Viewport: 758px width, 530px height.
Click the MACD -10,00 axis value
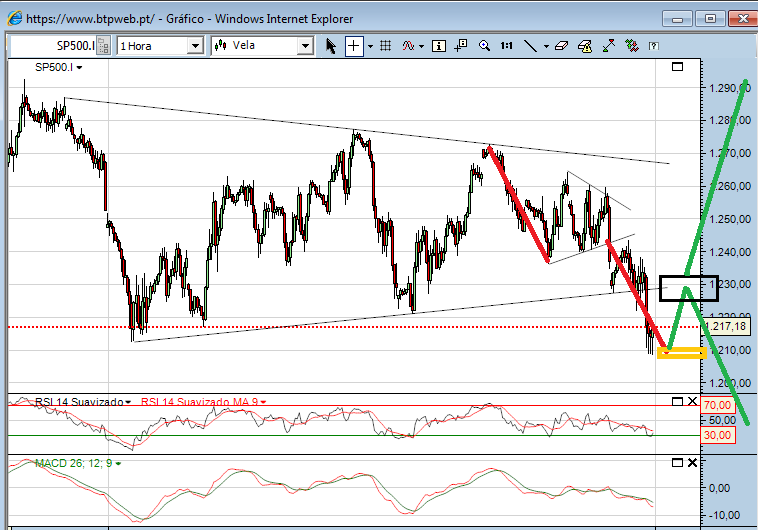tap(724, 515)
